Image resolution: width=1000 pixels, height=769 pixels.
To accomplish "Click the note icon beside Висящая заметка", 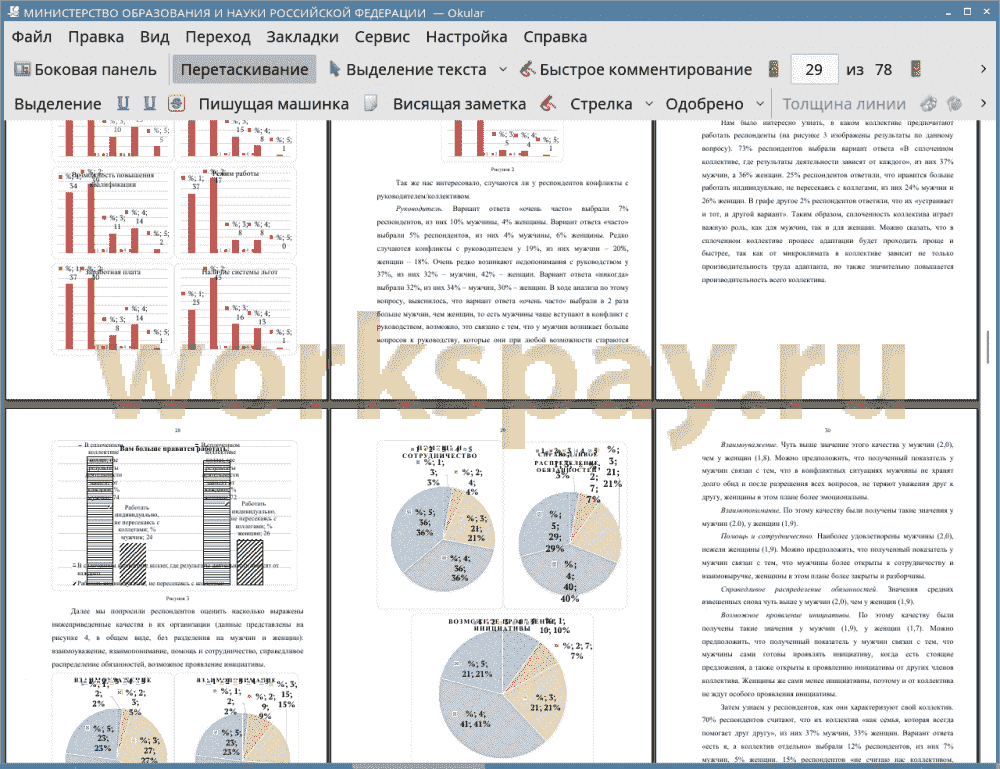I will click(371, 103).
